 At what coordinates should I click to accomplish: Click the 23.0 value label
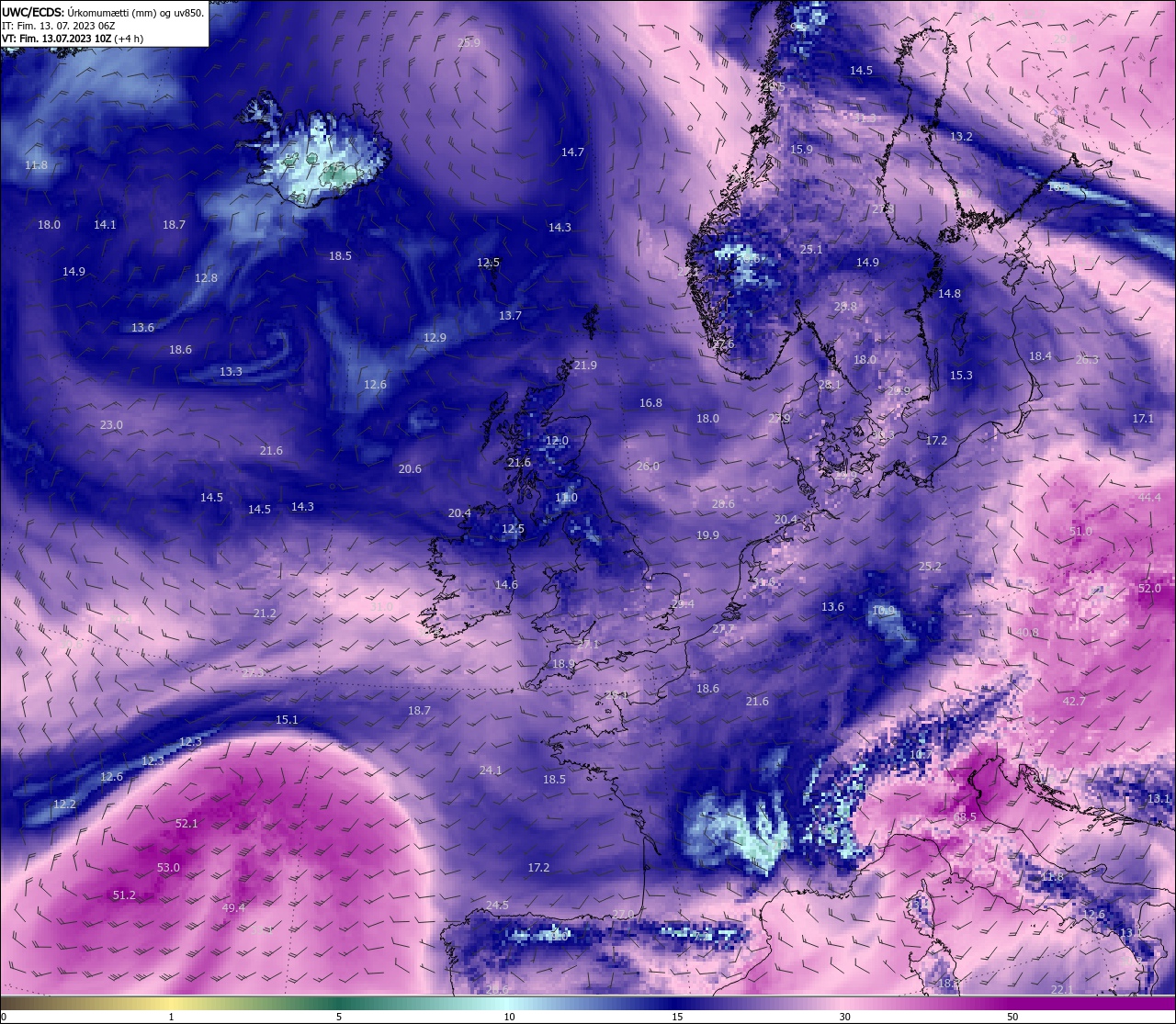pyautogui.click(x=111, y=424)
